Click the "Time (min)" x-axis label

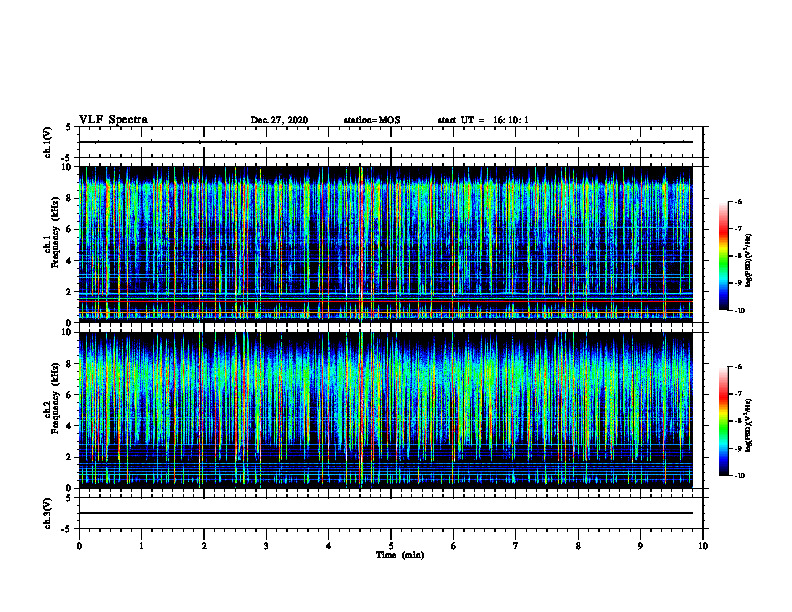point(400,555)
